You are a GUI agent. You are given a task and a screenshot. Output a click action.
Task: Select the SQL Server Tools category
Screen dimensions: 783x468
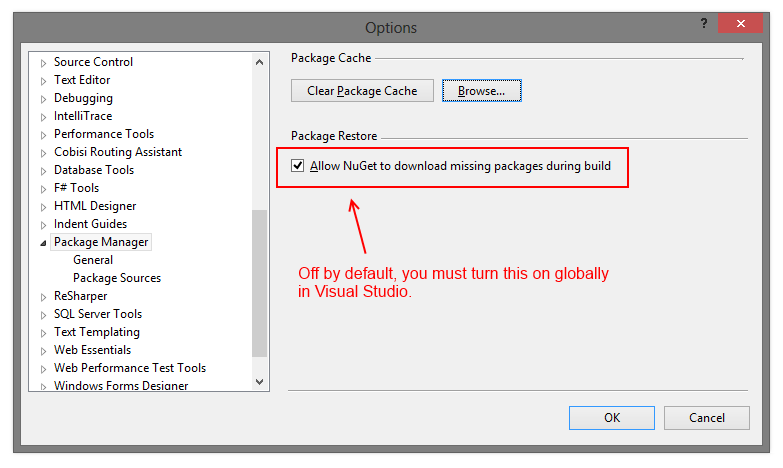coord(98,314)
